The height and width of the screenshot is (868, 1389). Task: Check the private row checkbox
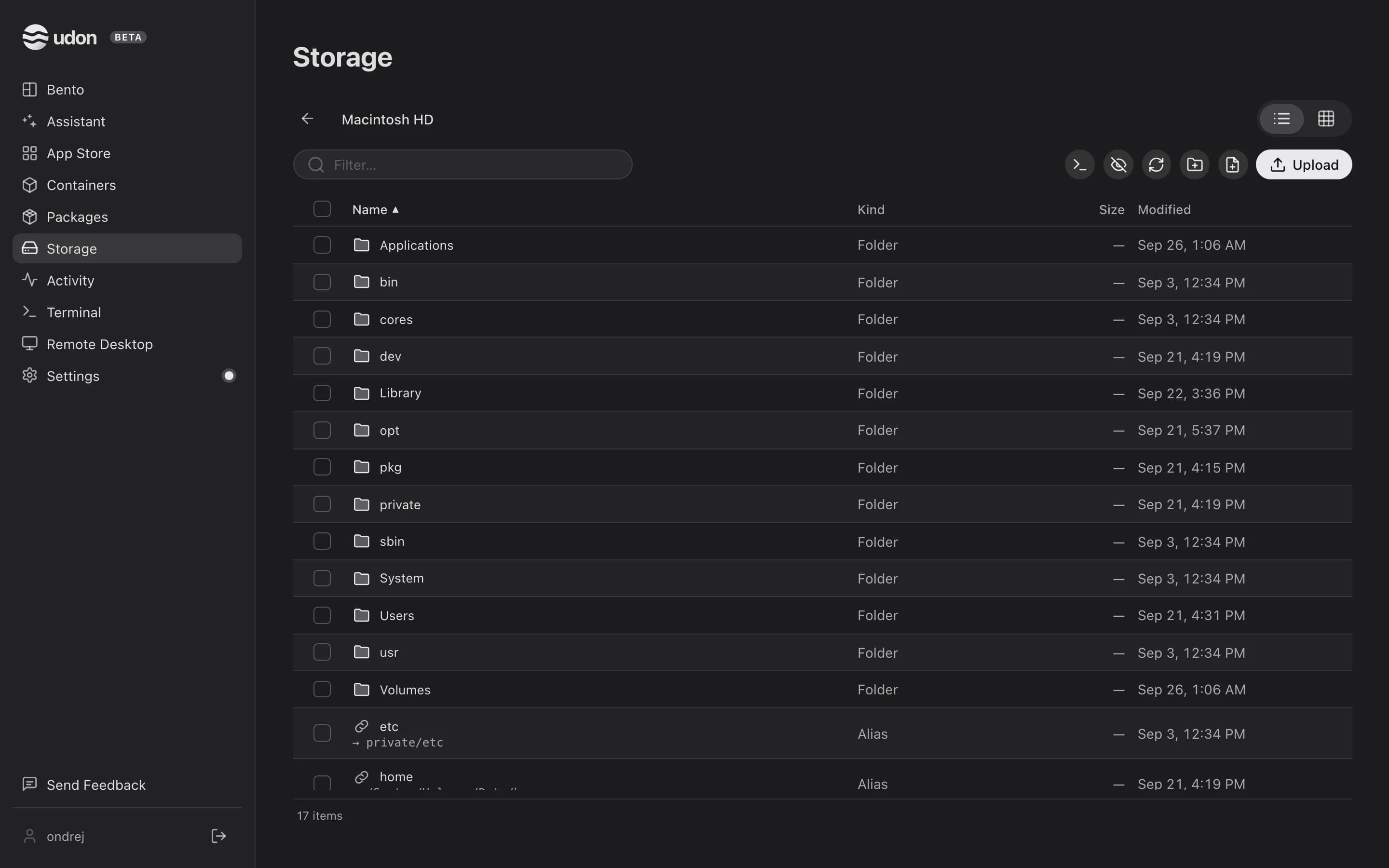322,504
